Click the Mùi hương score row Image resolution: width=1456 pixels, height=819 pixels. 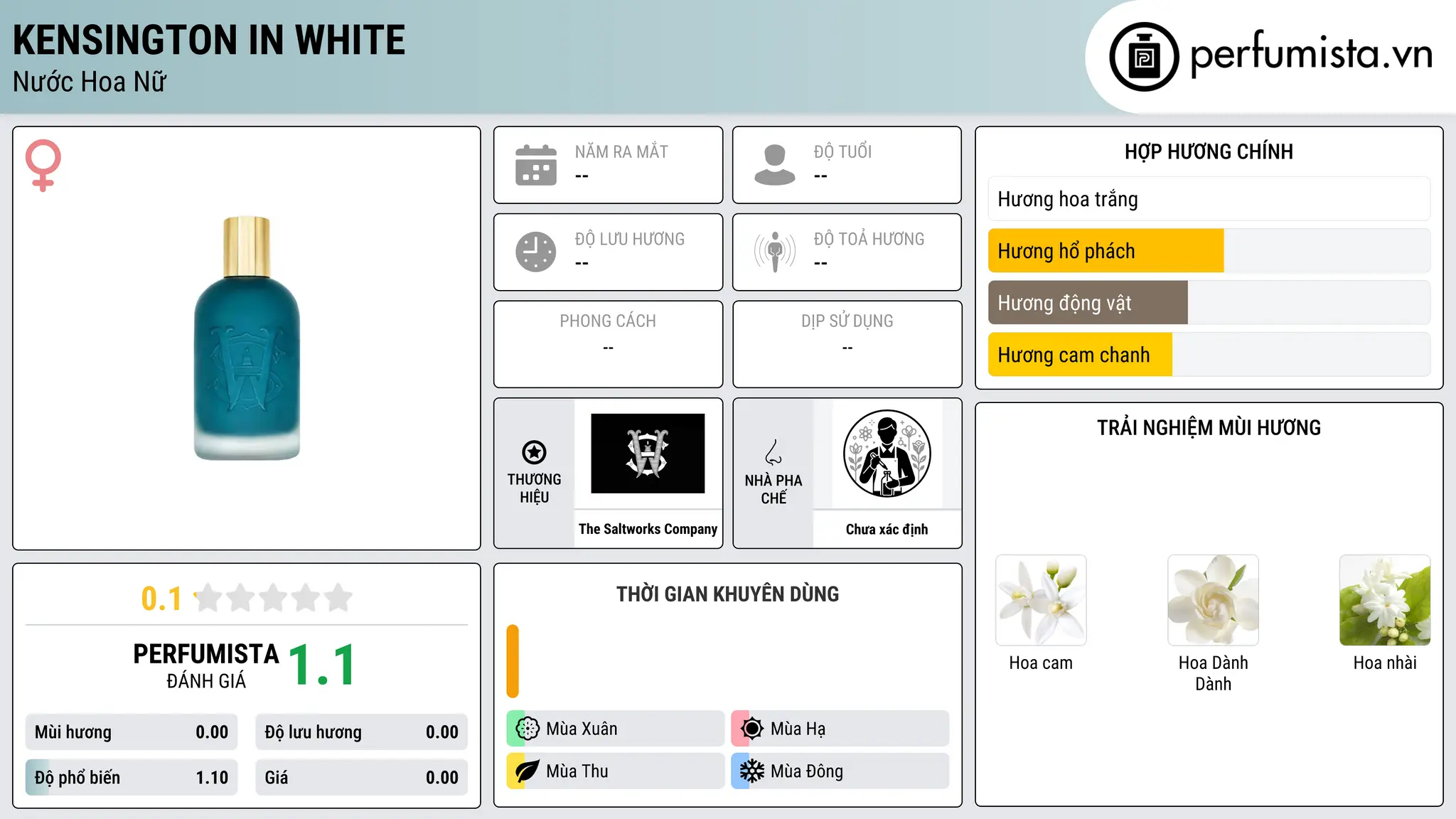tap(132, 732)
